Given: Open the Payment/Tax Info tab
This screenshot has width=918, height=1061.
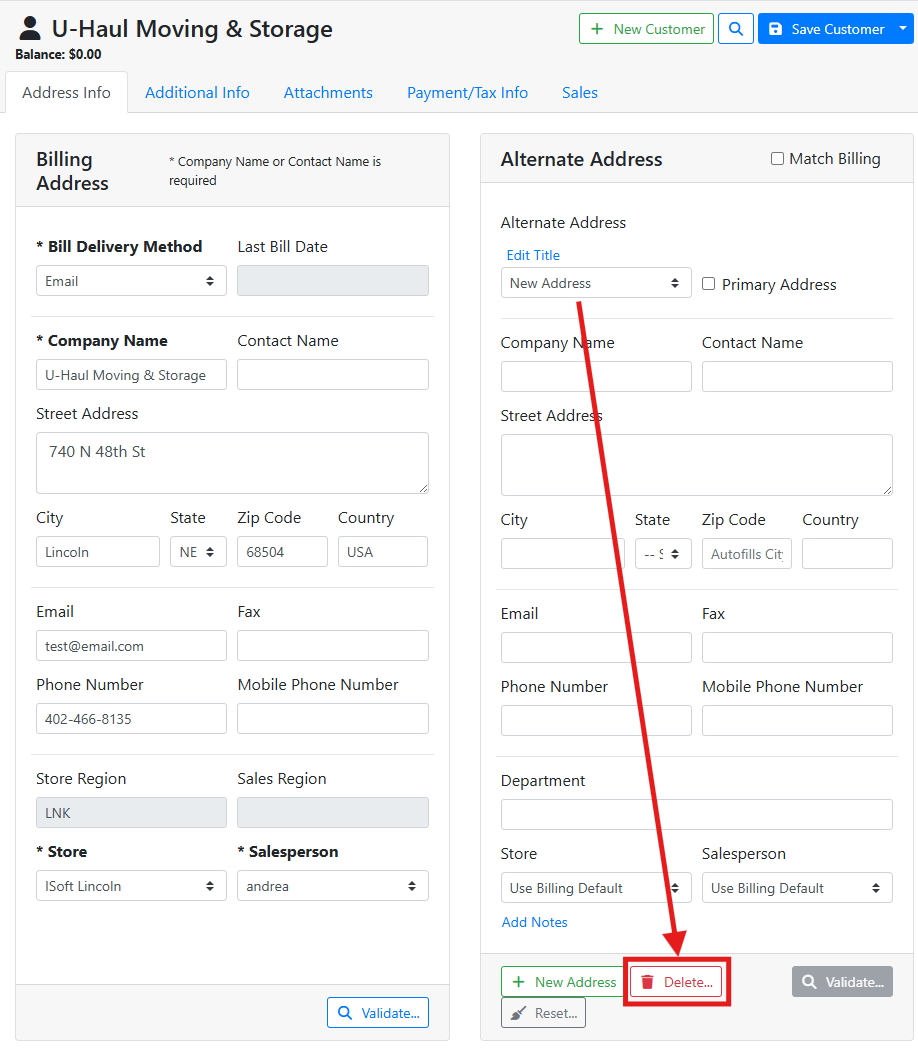Looking at the screenshot, I should pyautogui.click(x=467, y=93).
